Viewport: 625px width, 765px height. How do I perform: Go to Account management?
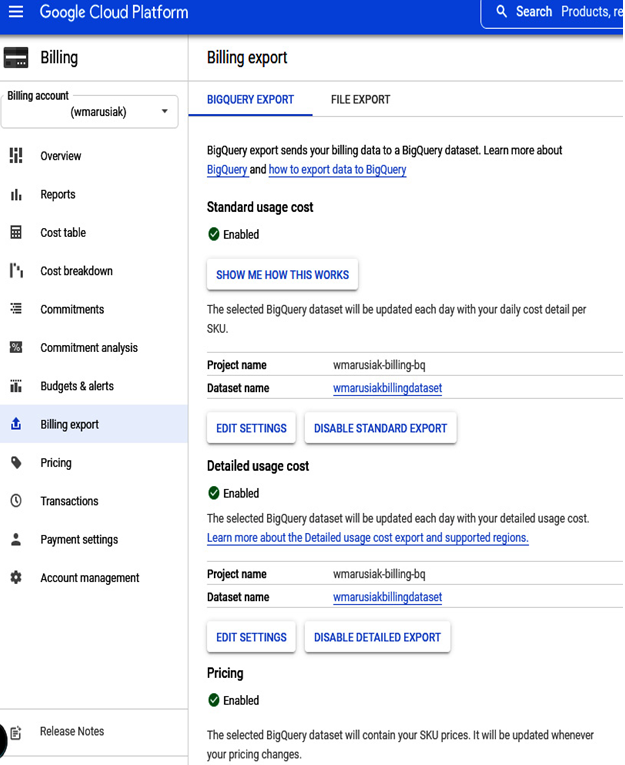tap(94, 578)
